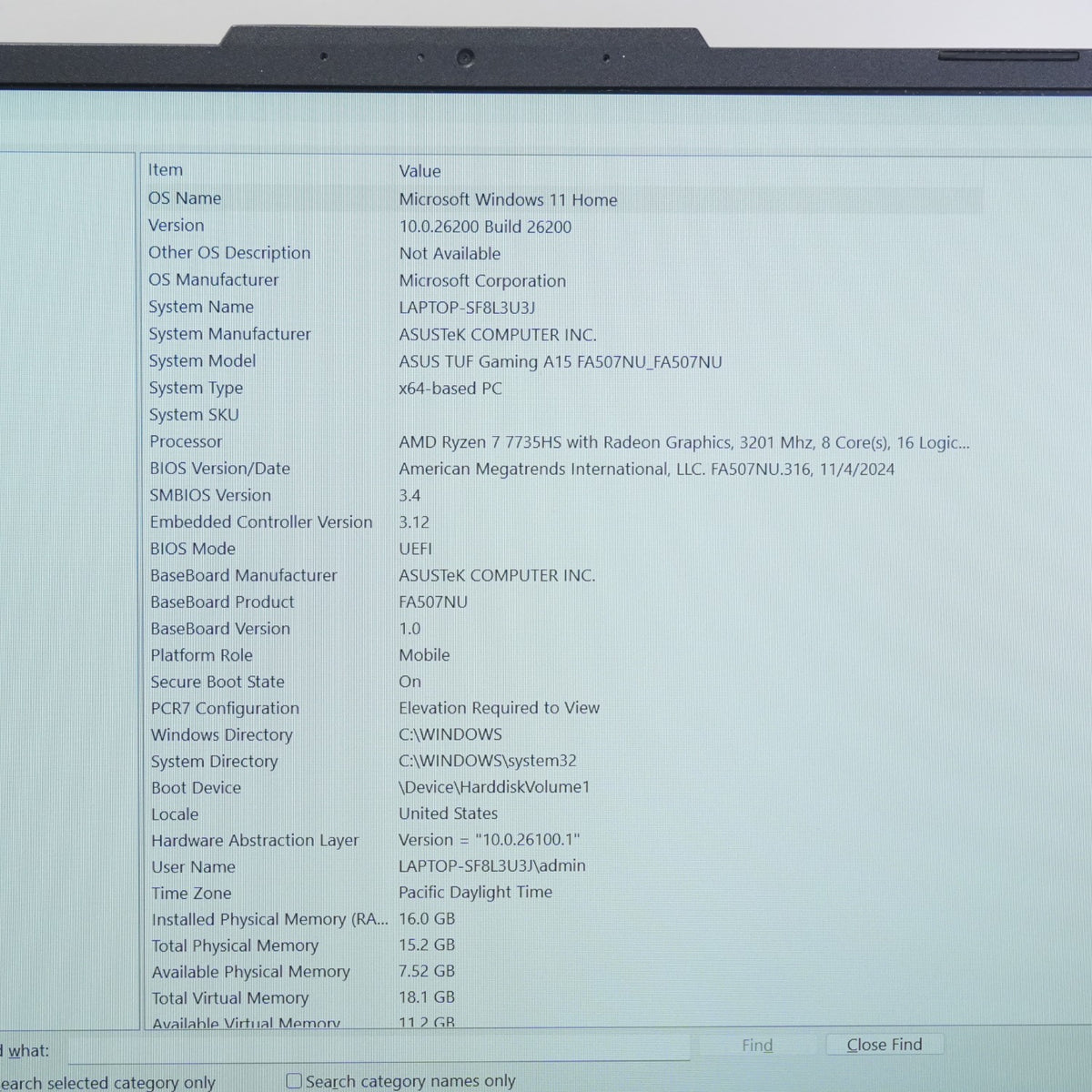Select the Hardware Abstraction Layer row
This screenshot has width=1092, height=1092.
pos(564,841)
